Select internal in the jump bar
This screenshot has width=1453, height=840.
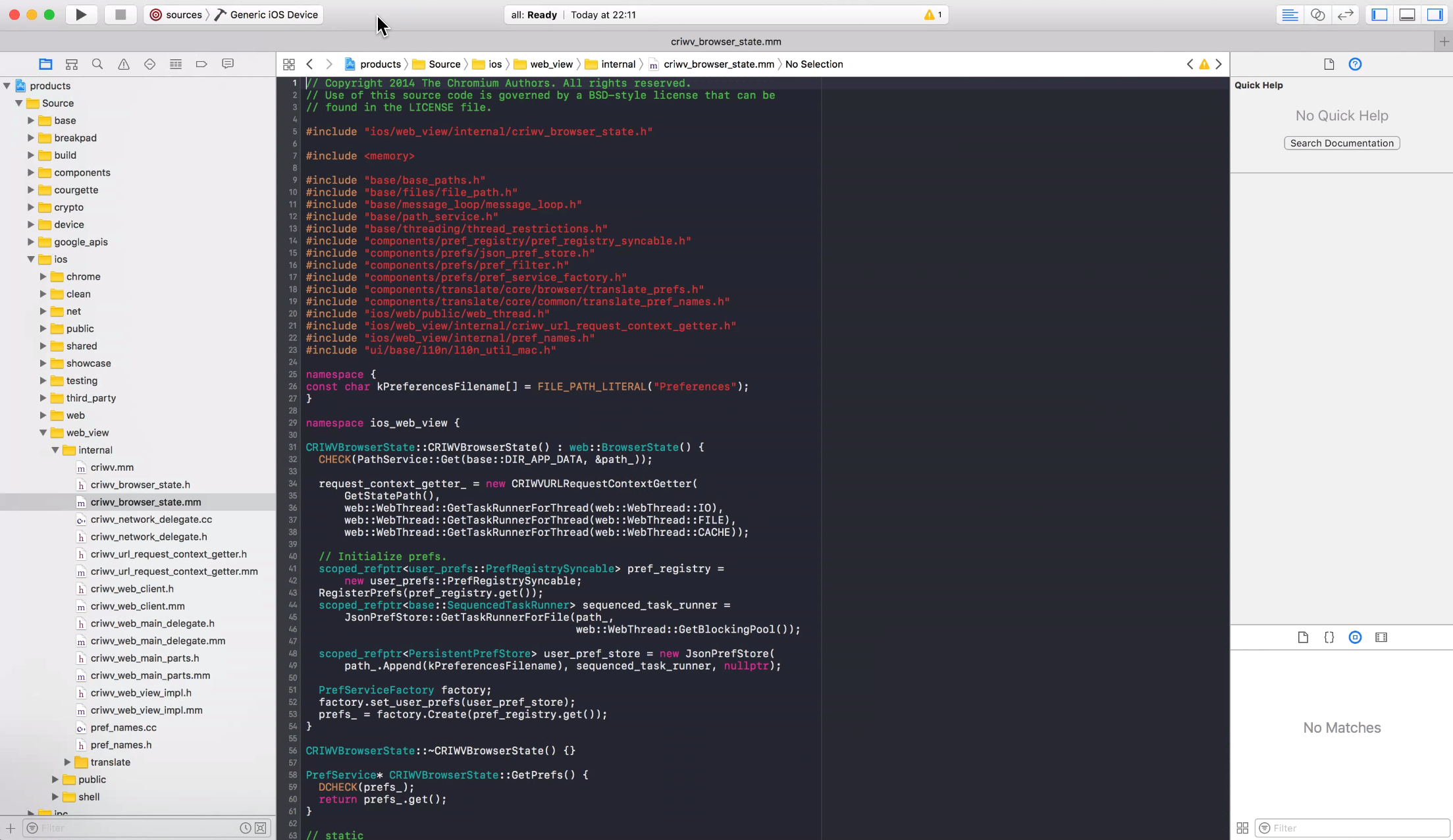pos(610,64)
